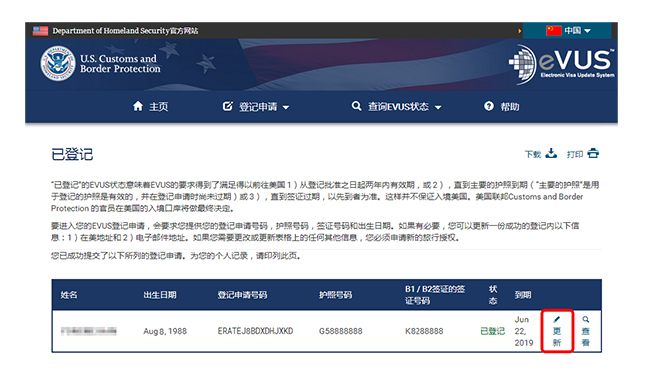Click the printer icon
This screenshot has width=650, height=379.
593,153
